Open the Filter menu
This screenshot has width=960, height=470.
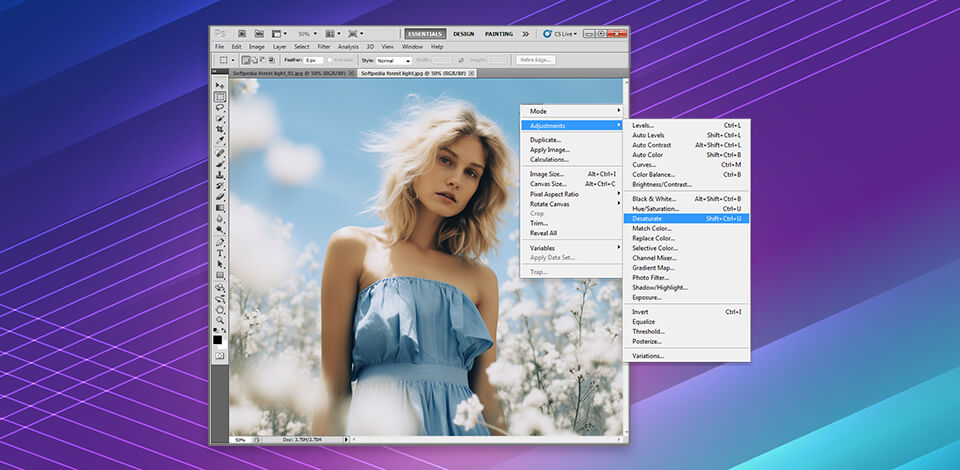(324, 46)
